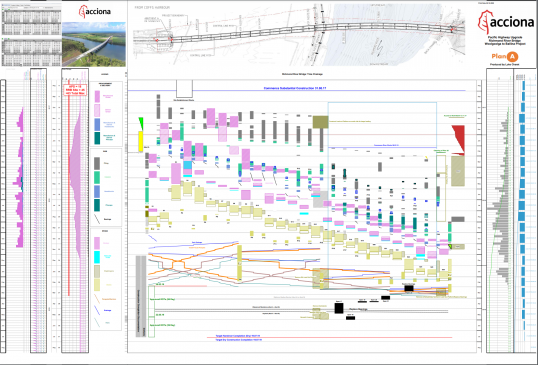Viewport: 538px width, 365px height.
Task: Select the dark grey bar at right edge
Action: point(458,219)
